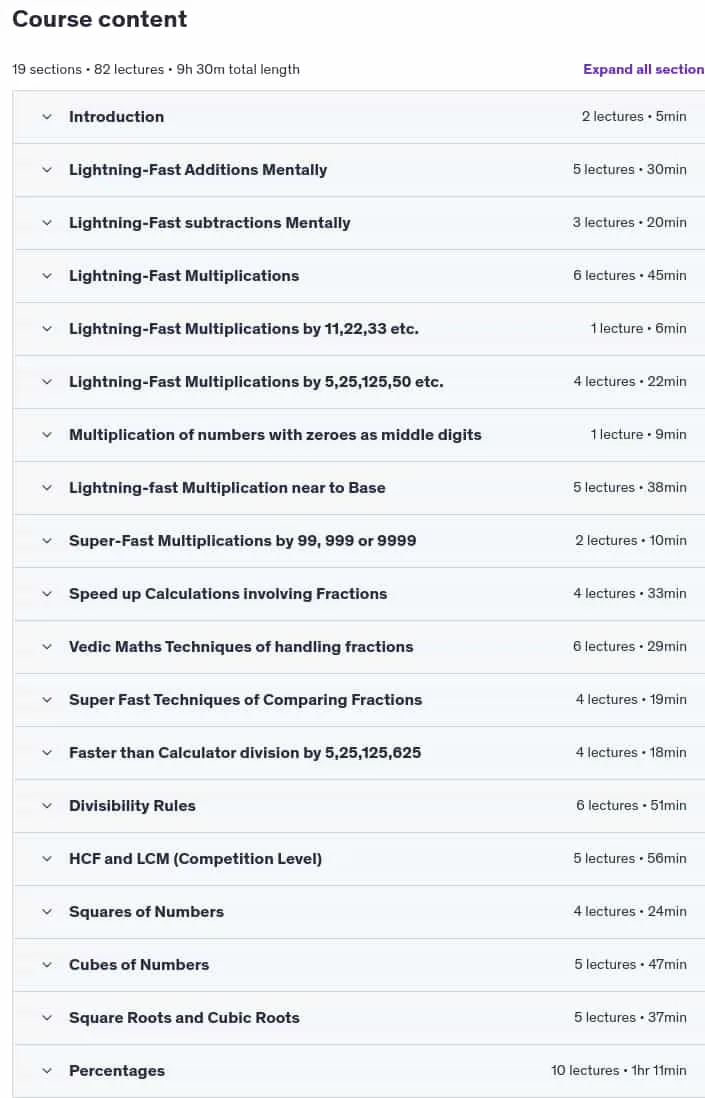Open Super Fast Techniques of Comparing Fractions
Image resolution: width=705 pixels, height=1098 pixels.
point(245,700)
